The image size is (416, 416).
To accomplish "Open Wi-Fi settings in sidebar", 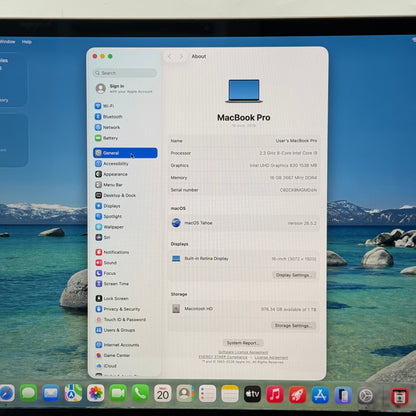I will click(x=125, y=106).
